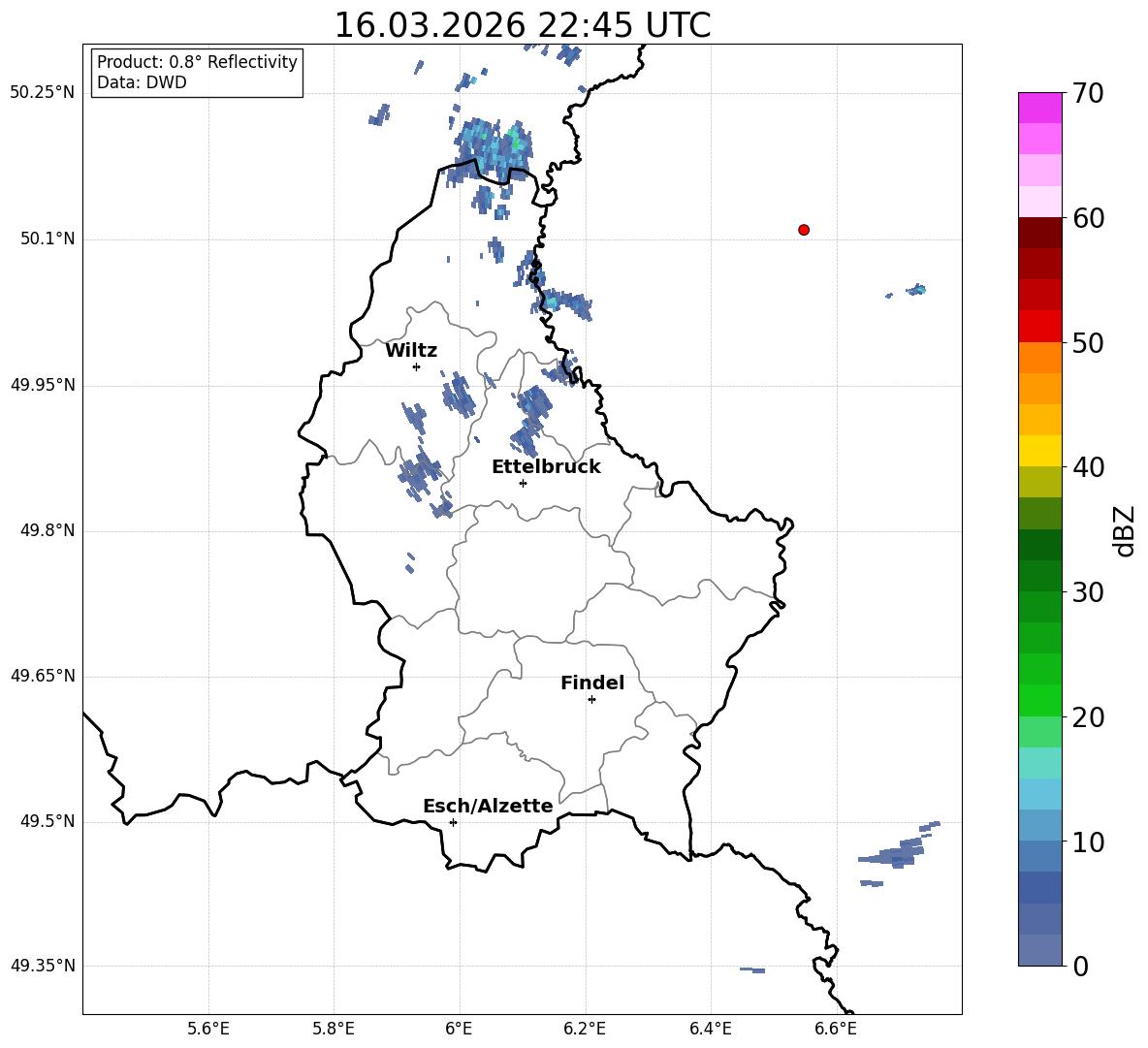Click the radar echo streak southeast near 49.5°N
Image resolution: width=1148 pixels, height=1048 pixels.
[x=898, y=848]
